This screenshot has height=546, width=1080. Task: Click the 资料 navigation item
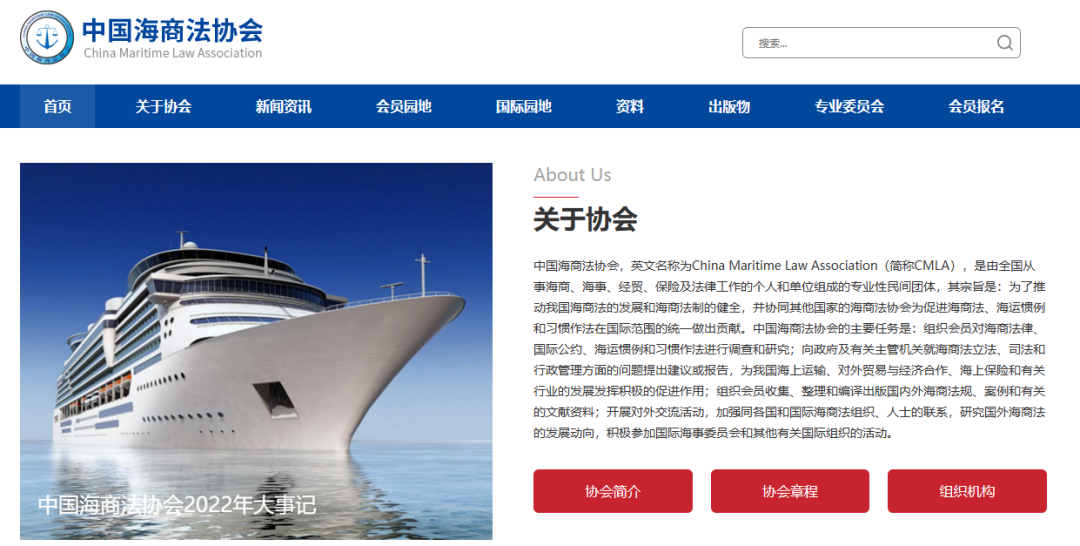tap(630, 106)
